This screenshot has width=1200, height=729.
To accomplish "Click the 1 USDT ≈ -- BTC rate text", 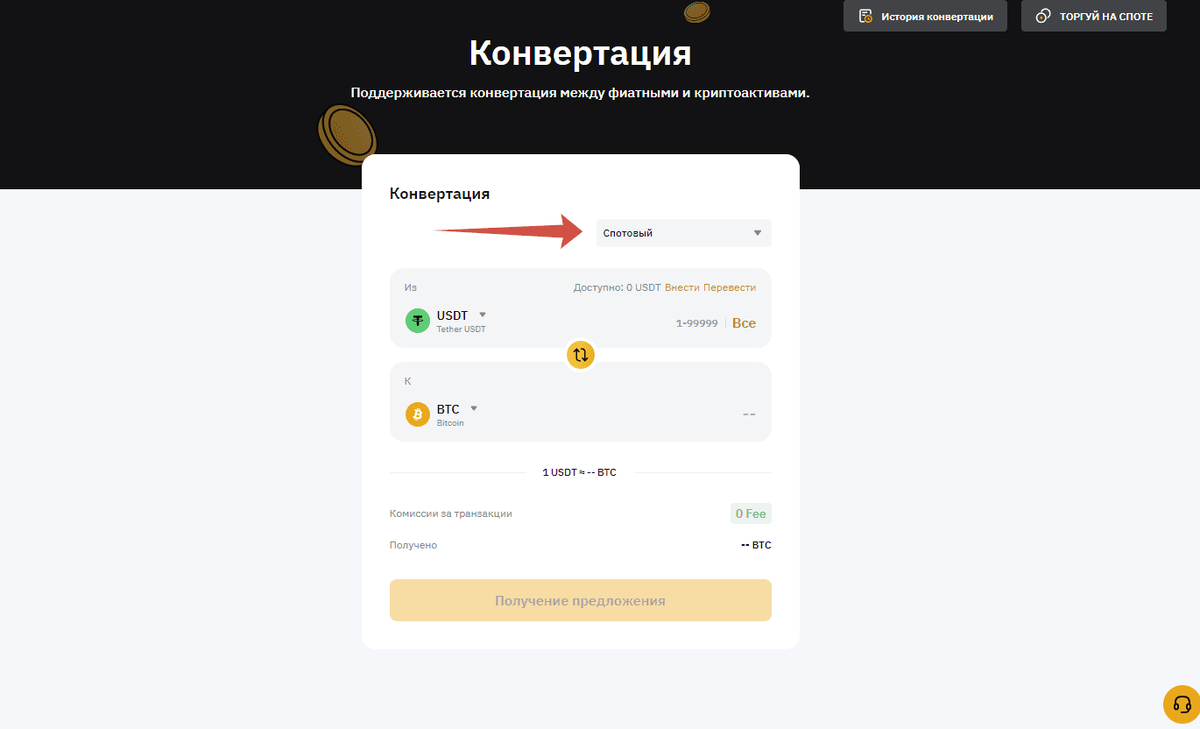I will pyautogui.click(x=580, y=472).
